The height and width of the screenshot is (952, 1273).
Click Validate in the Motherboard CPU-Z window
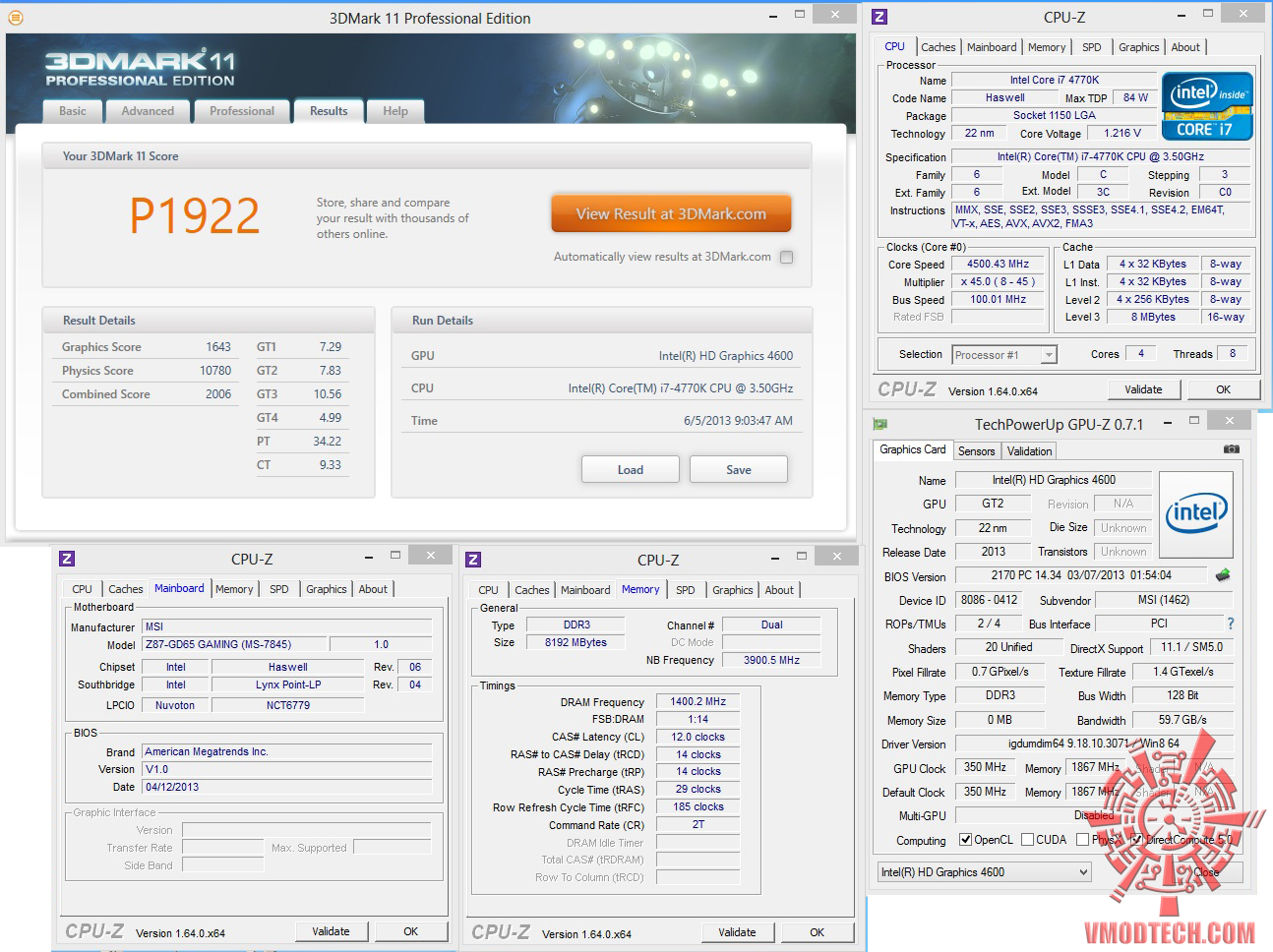pos(331,931)
